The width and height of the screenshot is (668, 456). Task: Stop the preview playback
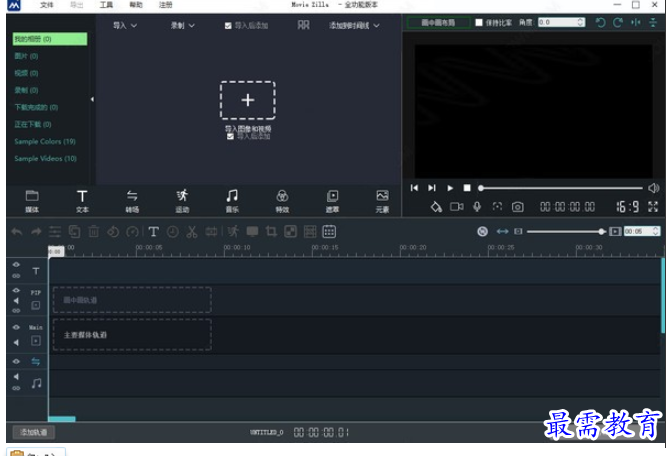coord(467,188)
